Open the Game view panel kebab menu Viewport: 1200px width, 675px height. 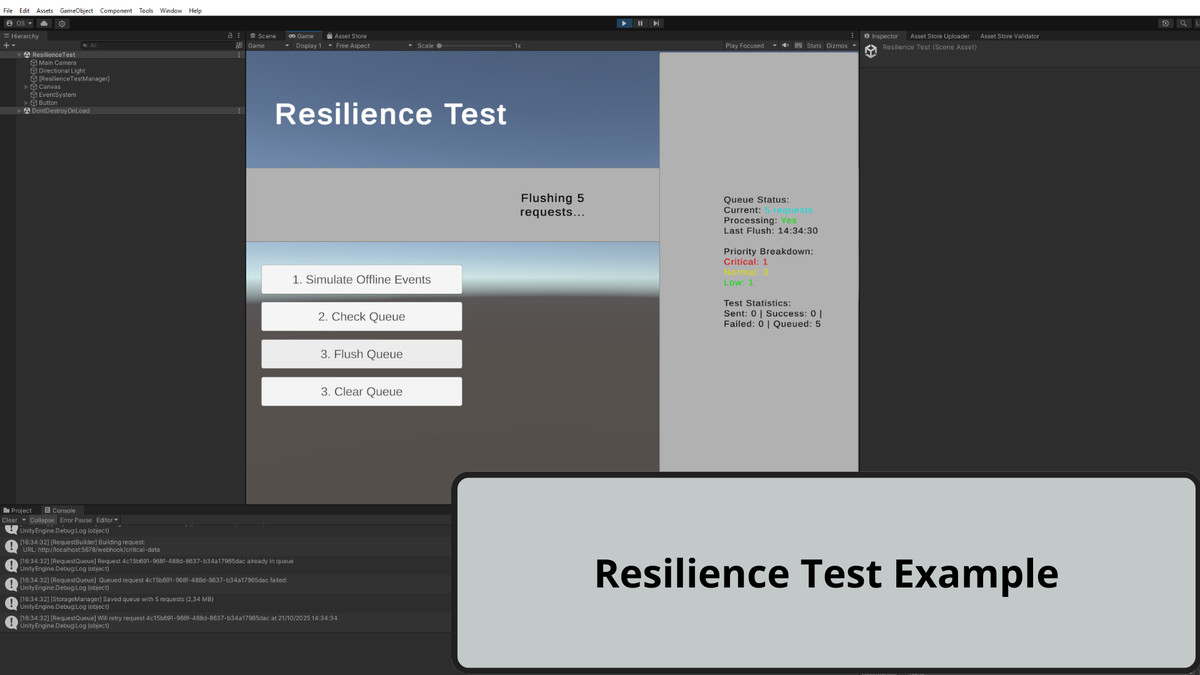853,36
